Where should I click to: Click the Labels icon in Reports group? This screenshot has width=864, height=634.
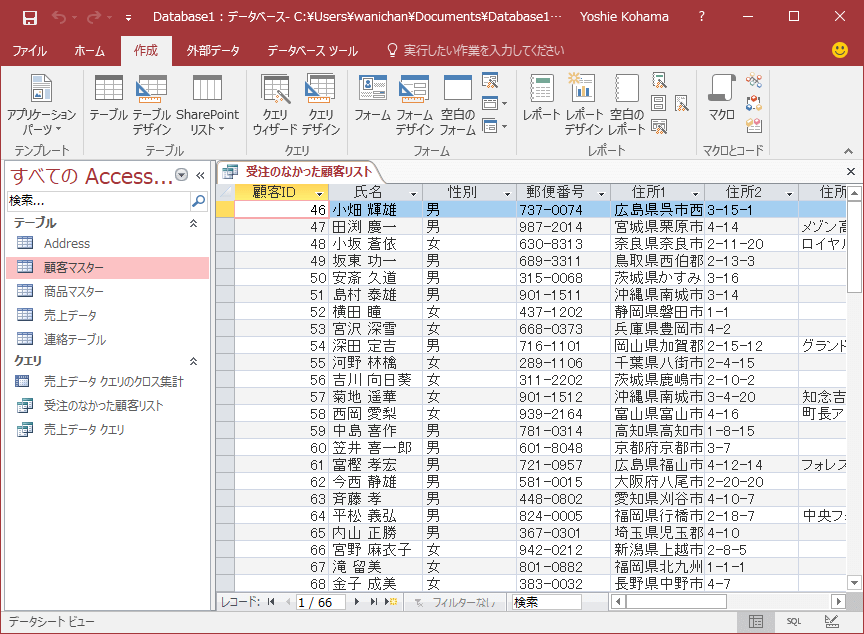[658, 103]
